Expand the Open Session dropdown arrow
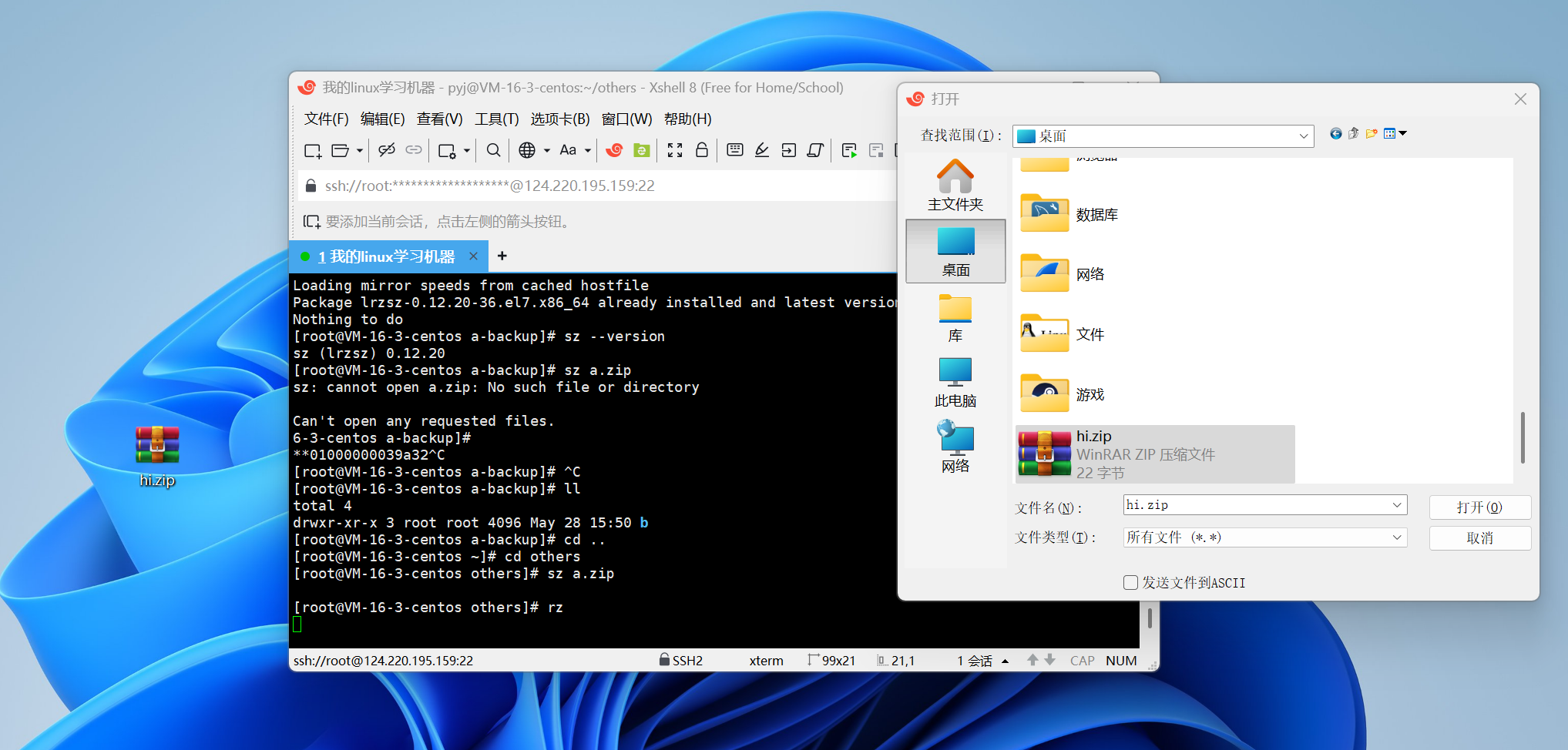This screenshot has height=750, width=1568. click(x=359, y=151)
